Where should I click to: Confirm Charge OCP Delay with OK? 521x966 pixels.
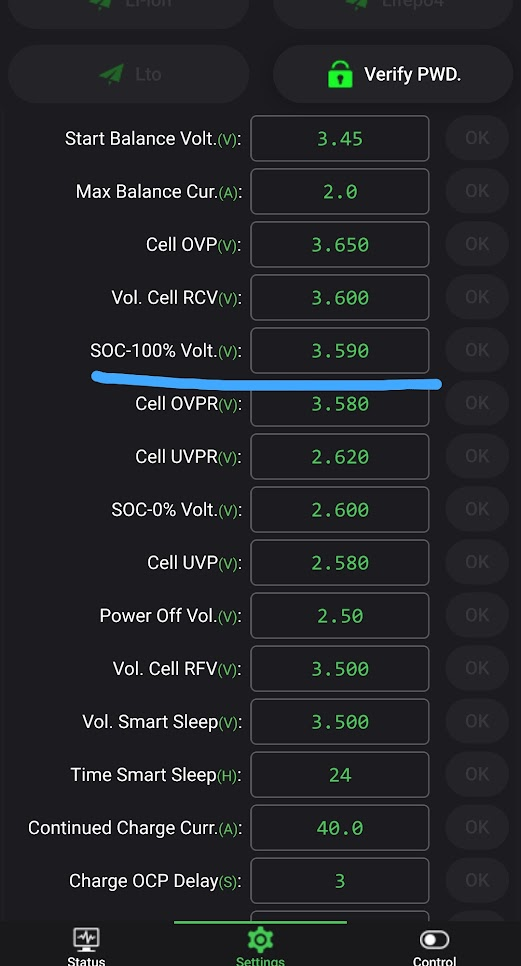pyautogui.click(x=477, y=880)
